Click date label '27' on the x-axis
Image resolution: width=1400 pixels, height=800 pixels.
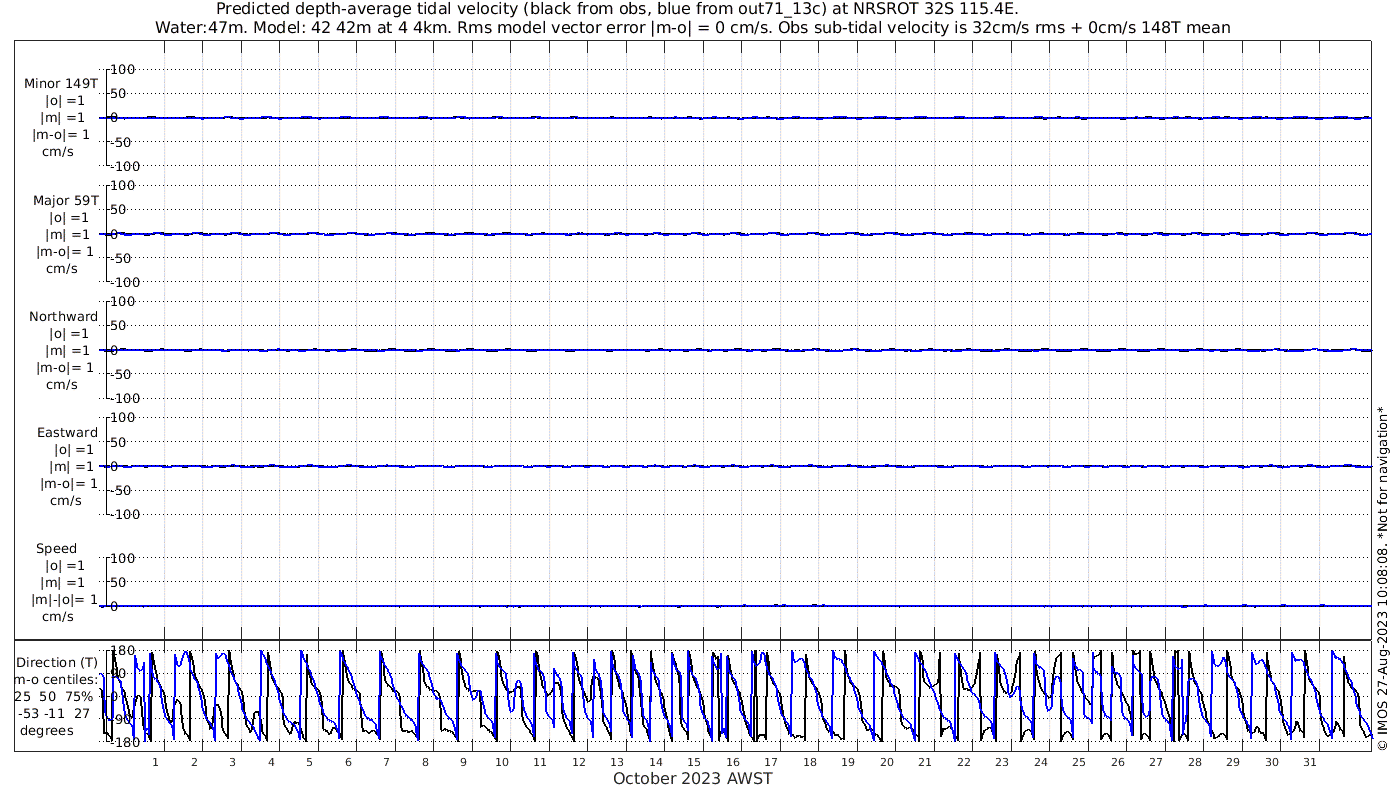click(x=1156, y=762)
